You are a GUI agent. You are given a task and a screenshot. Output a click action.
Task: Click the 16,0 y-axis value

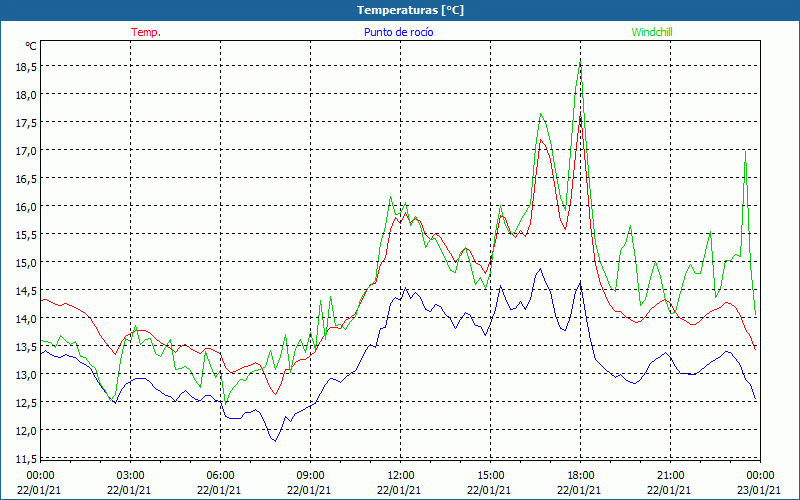[x=27, y=207]
